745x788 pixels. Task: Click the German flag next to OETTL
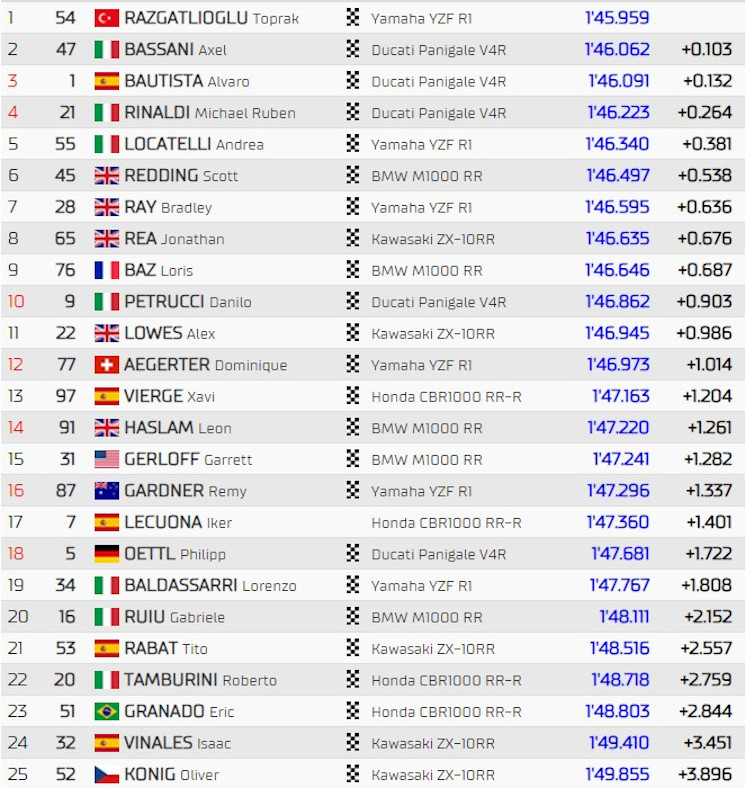click(107, 554)
